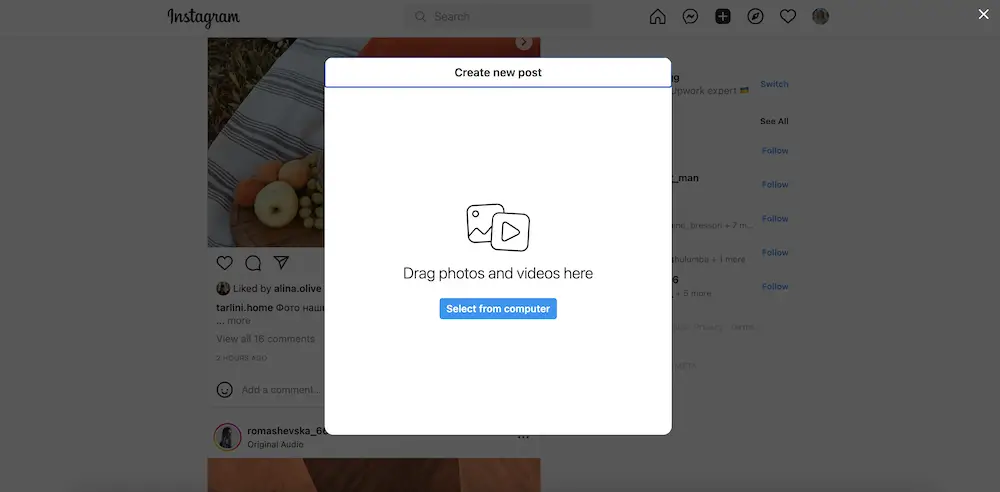Click Switch account link
The image size is (1000, 492).
tap(774, 84)
